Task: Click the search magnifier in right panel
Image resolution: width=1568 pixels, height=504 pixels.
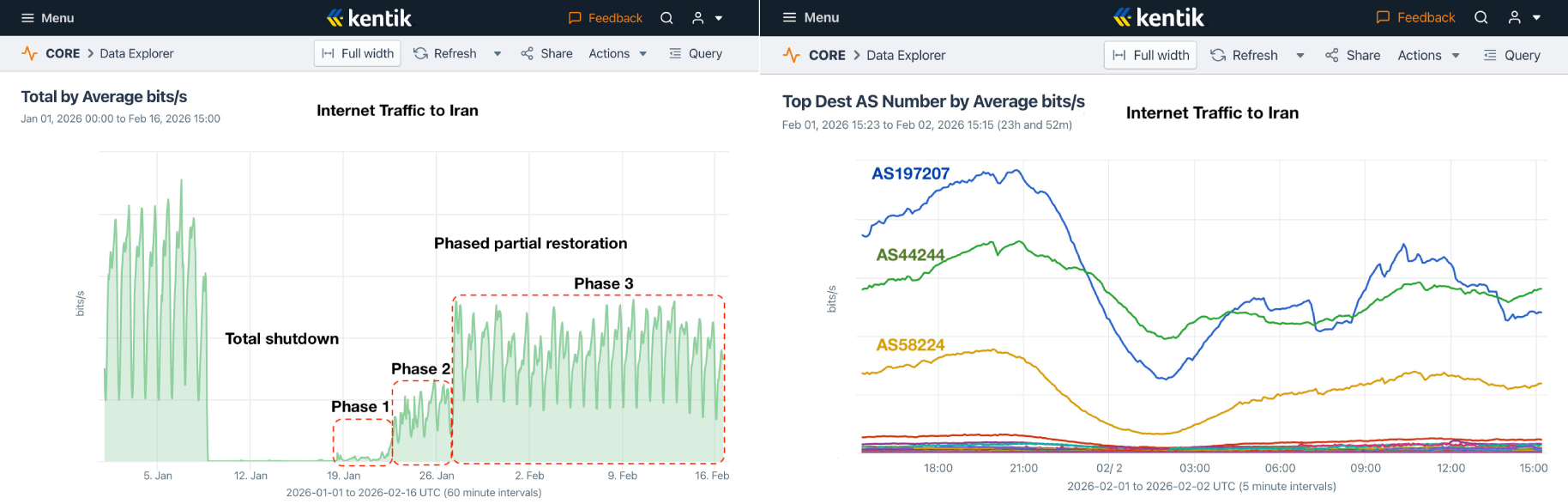Action: pos(1481,17)
